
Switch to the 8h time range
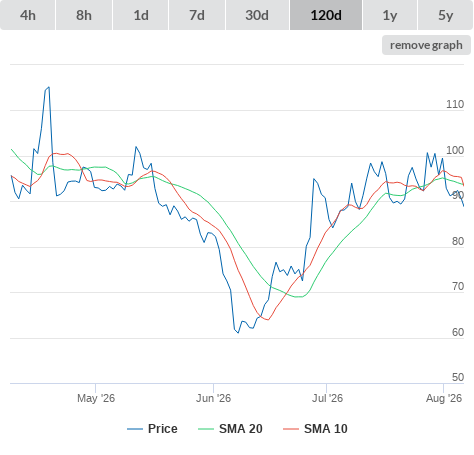pyautogui.click(x=84, y=15)
